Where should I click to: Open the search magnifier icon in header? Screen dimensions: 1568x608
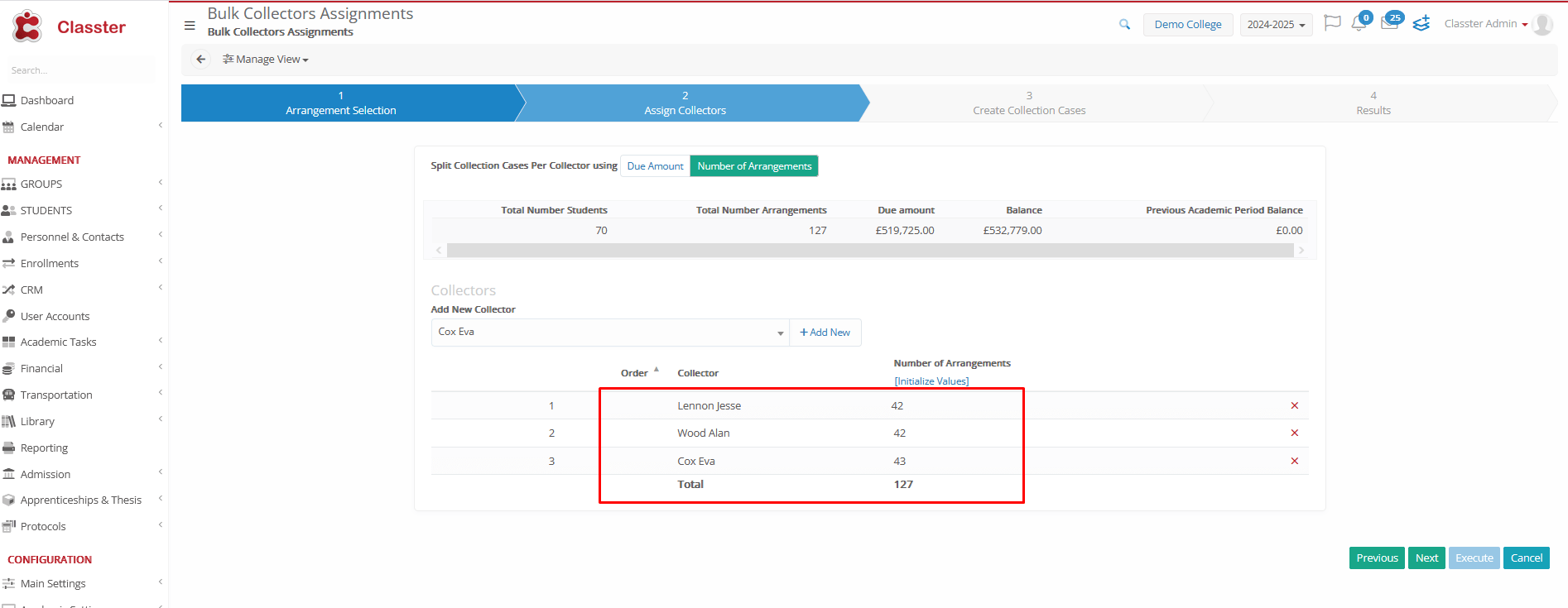click(x=1124, y=25)
